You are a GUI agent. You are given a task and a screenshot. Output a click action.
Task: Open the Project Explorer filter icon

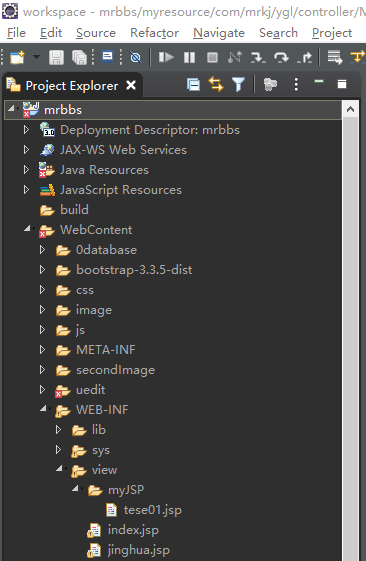pyautogui.click(x=238, y=85)
